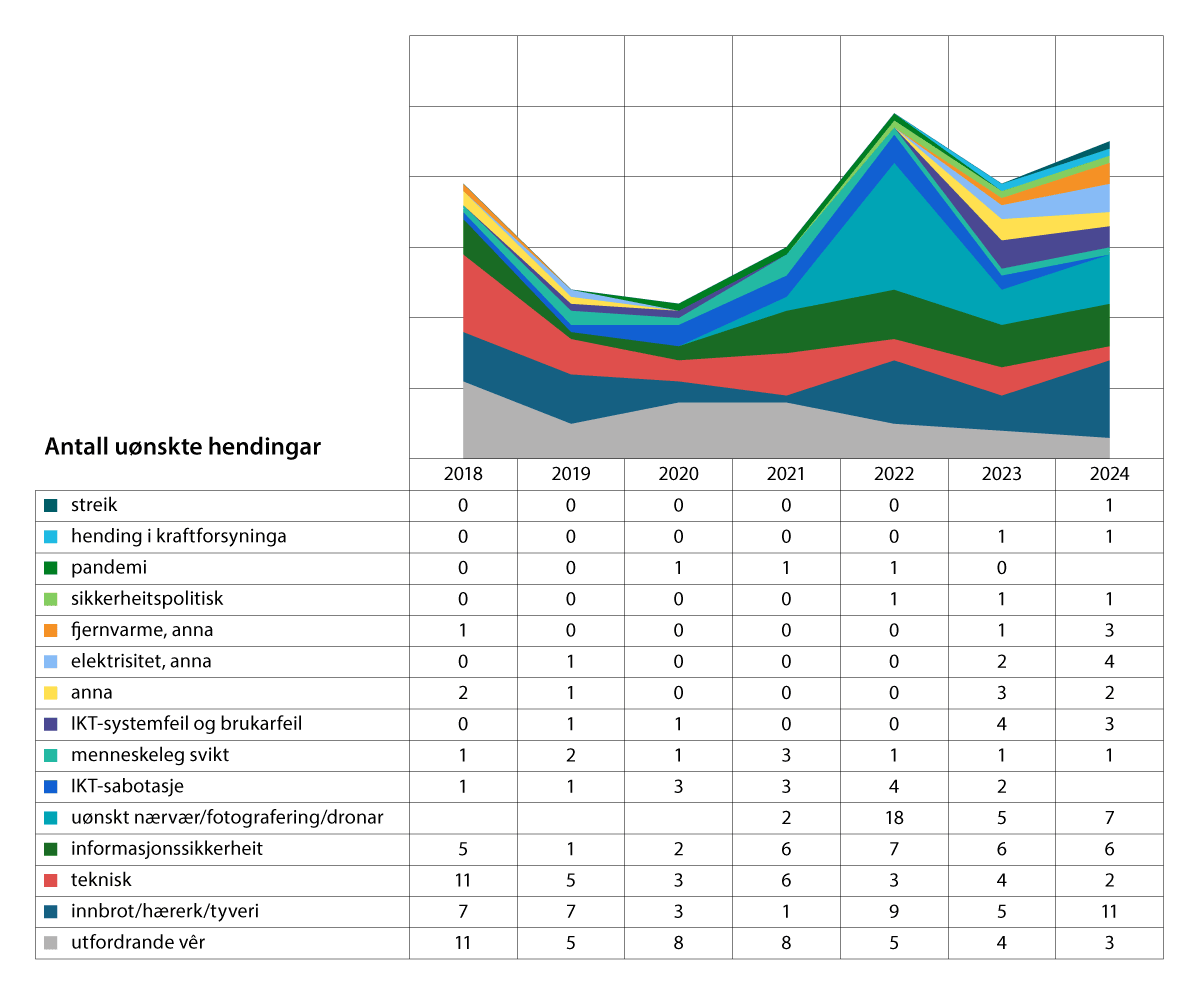Click the yellow anna legend symbol
The height and width of the screenshot is (995, 1200).
(x=50, y=691)
